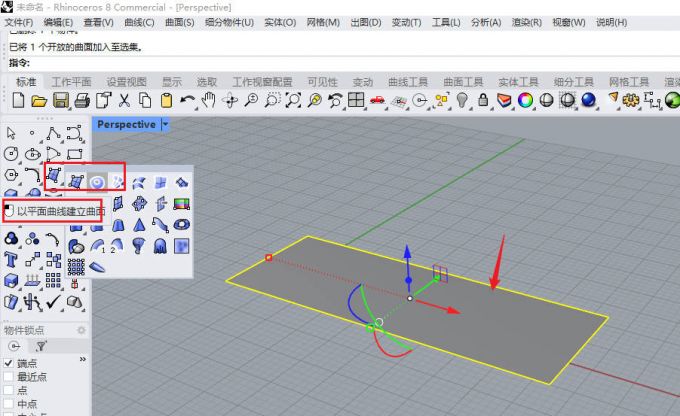Open the gear options icon
The width and height of the screenshot is (680, 416).
[631, 101]
